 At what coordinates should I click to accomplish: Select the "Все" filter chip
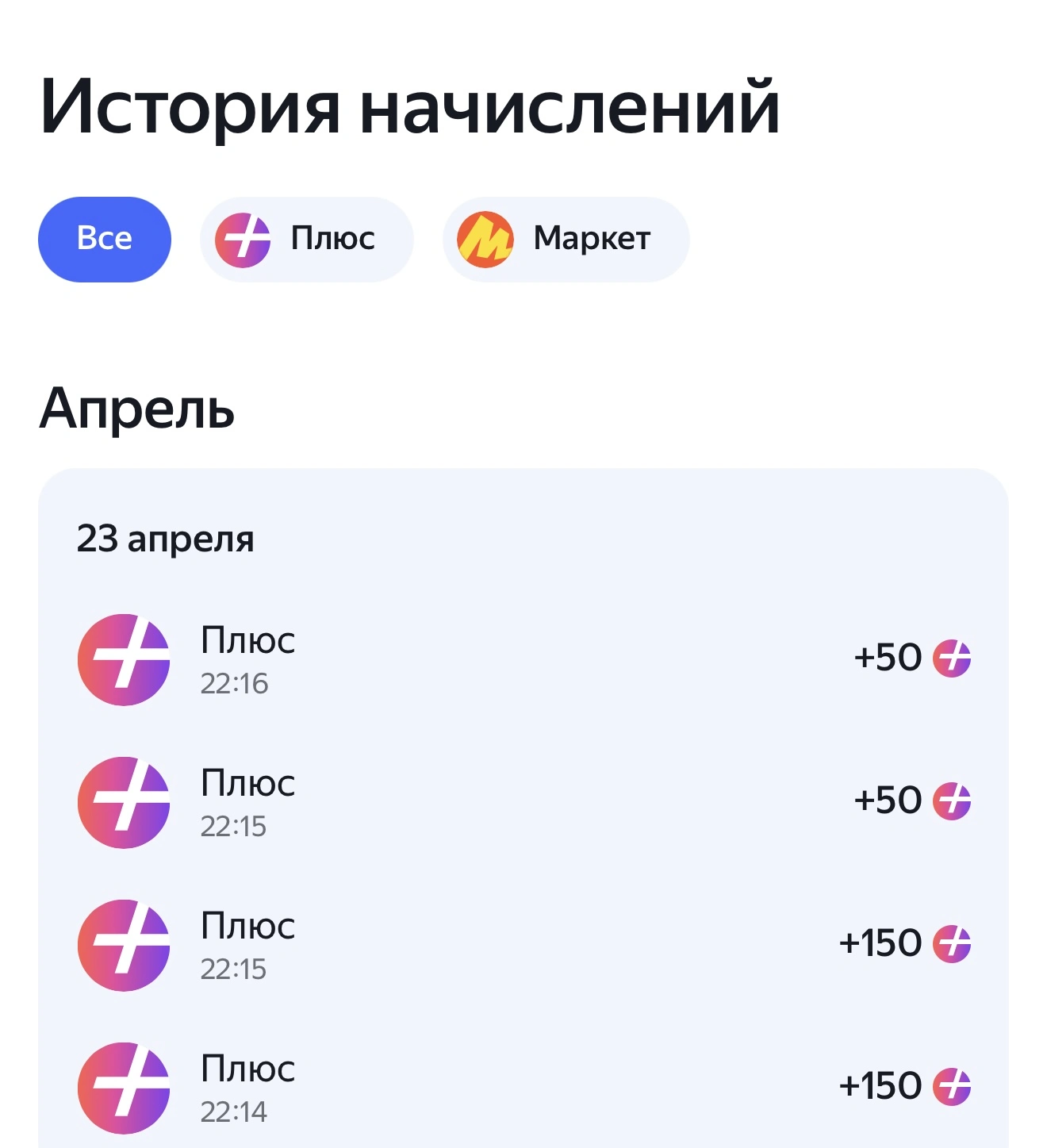pos(105,239)
